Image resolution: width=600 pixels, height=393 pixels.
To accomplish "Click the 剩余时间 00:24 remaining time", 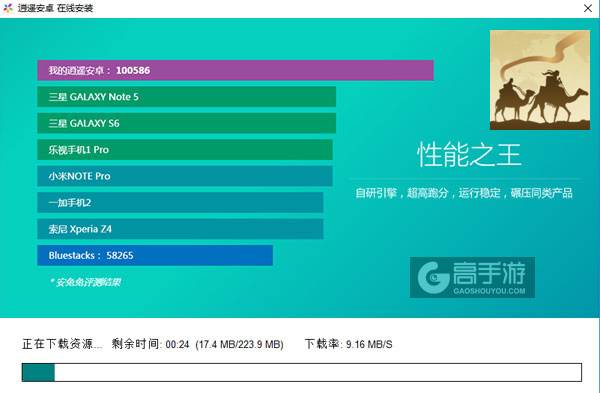I will [x=150, y=344].
